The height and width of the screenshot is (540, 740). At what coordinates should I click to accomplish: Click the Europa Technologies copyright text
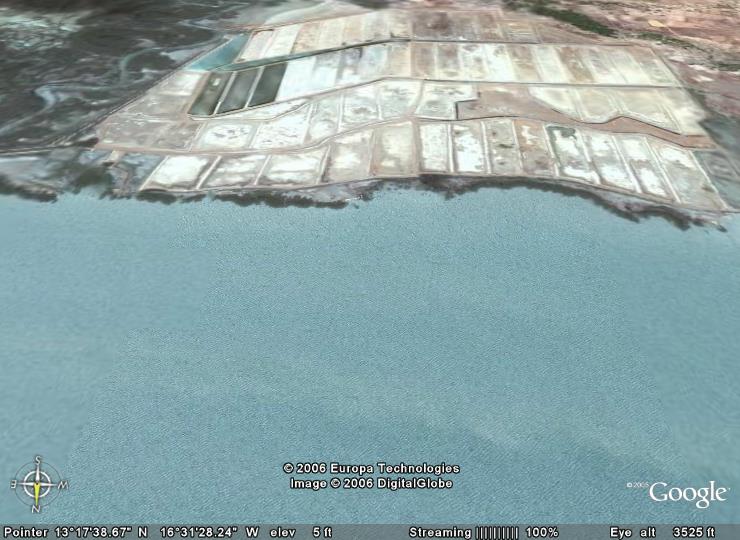[371, 468]
